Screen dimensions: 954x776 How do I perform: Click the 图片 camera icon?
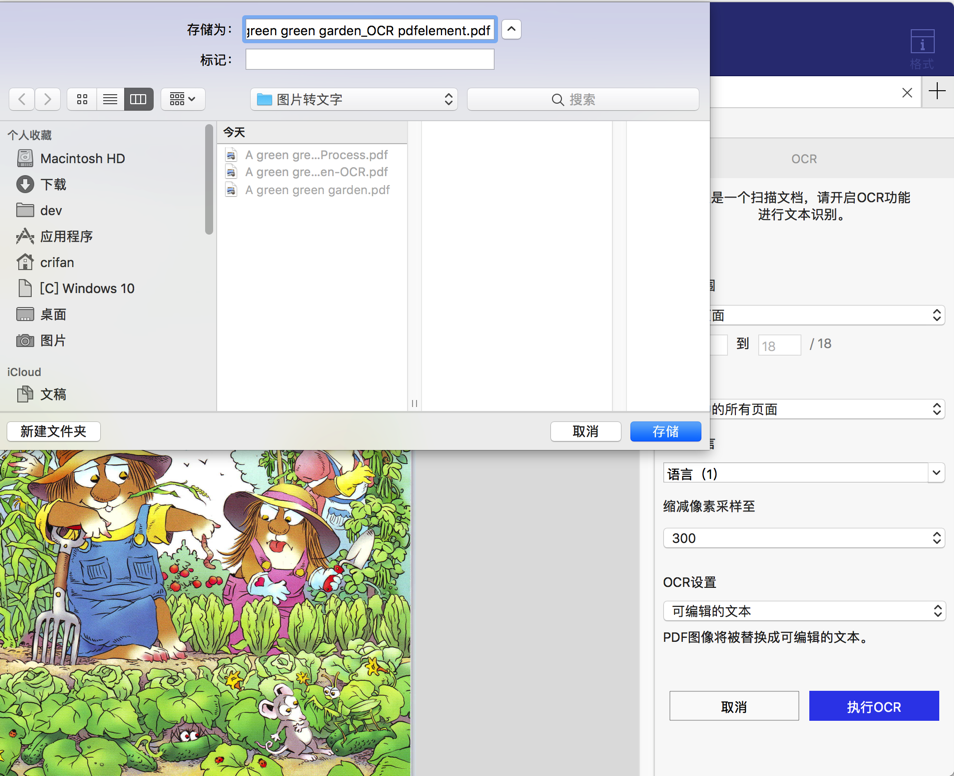[25, 341]
